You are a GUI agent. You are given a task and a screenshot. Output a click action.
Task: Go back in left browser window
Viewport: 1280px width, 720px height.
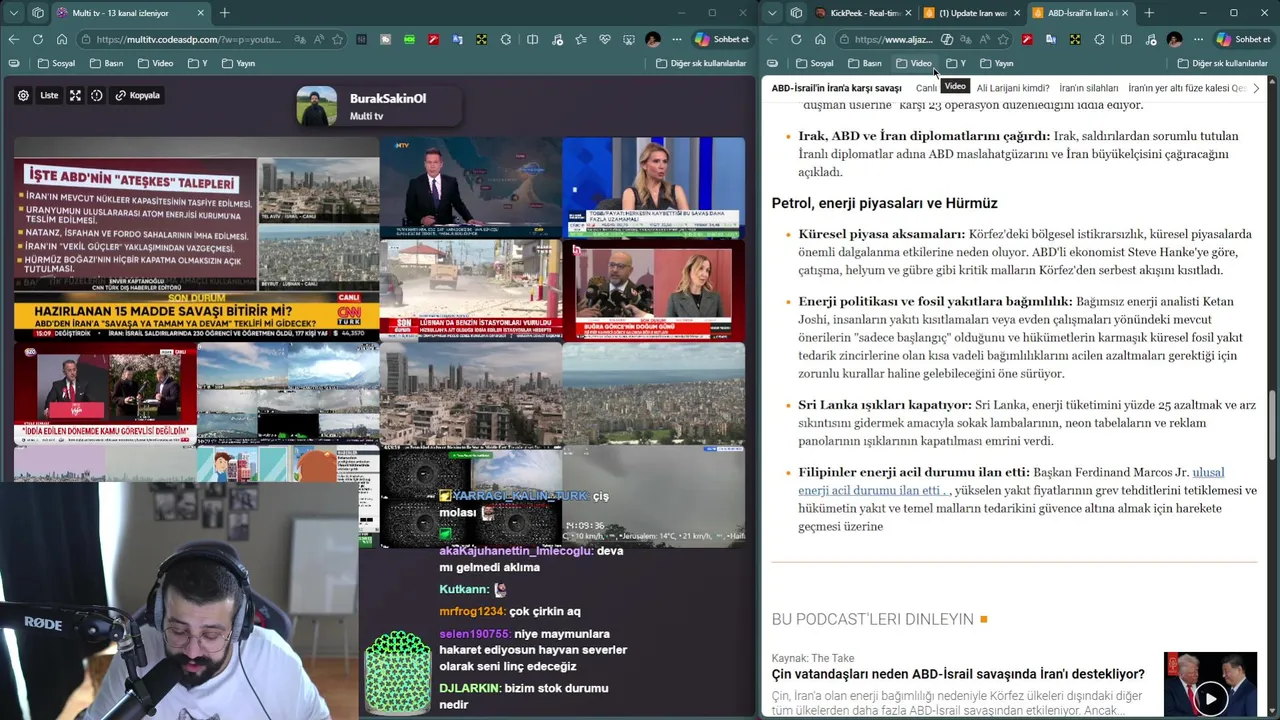[x=13, y=39]
